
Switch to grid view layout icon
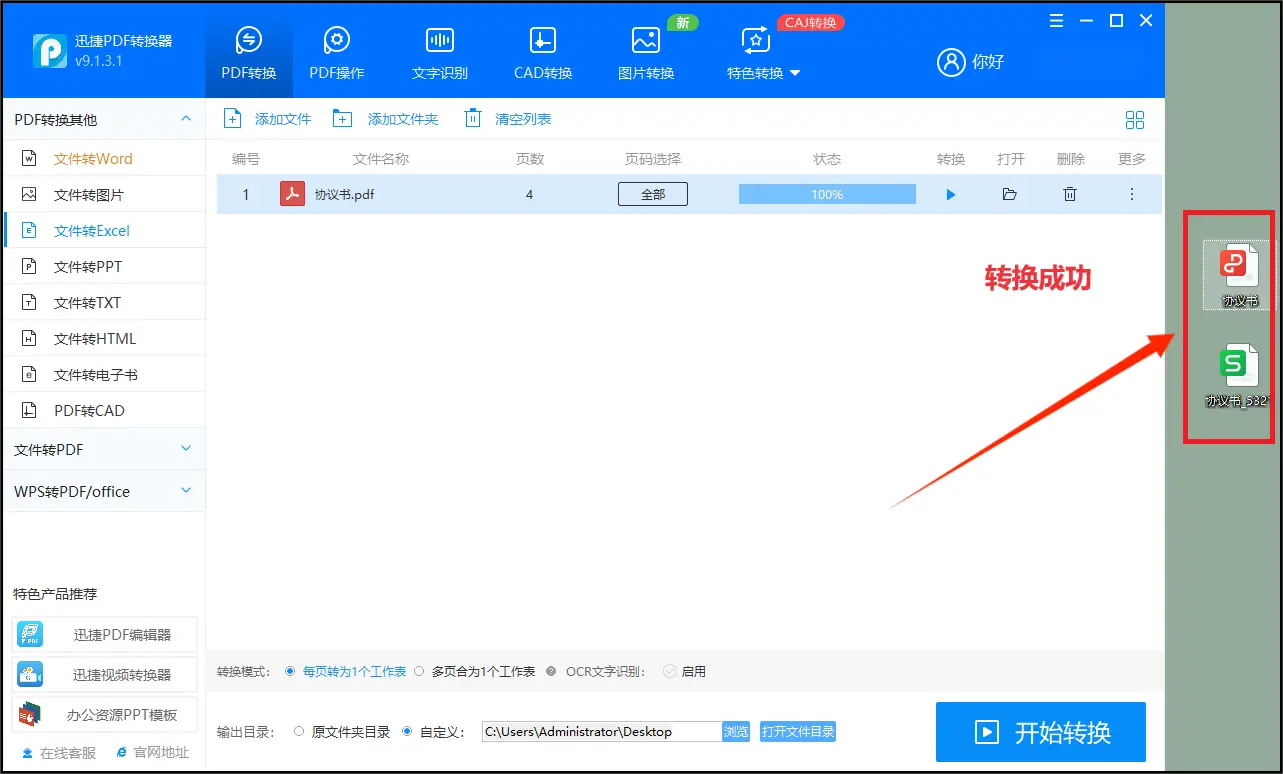point(1134,120)
